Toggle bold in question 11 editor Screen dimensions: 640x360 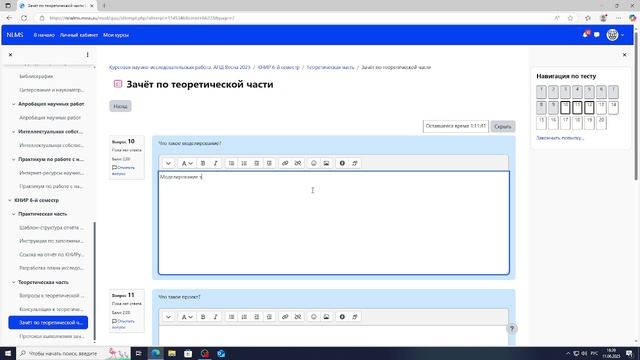pos(203,317)
